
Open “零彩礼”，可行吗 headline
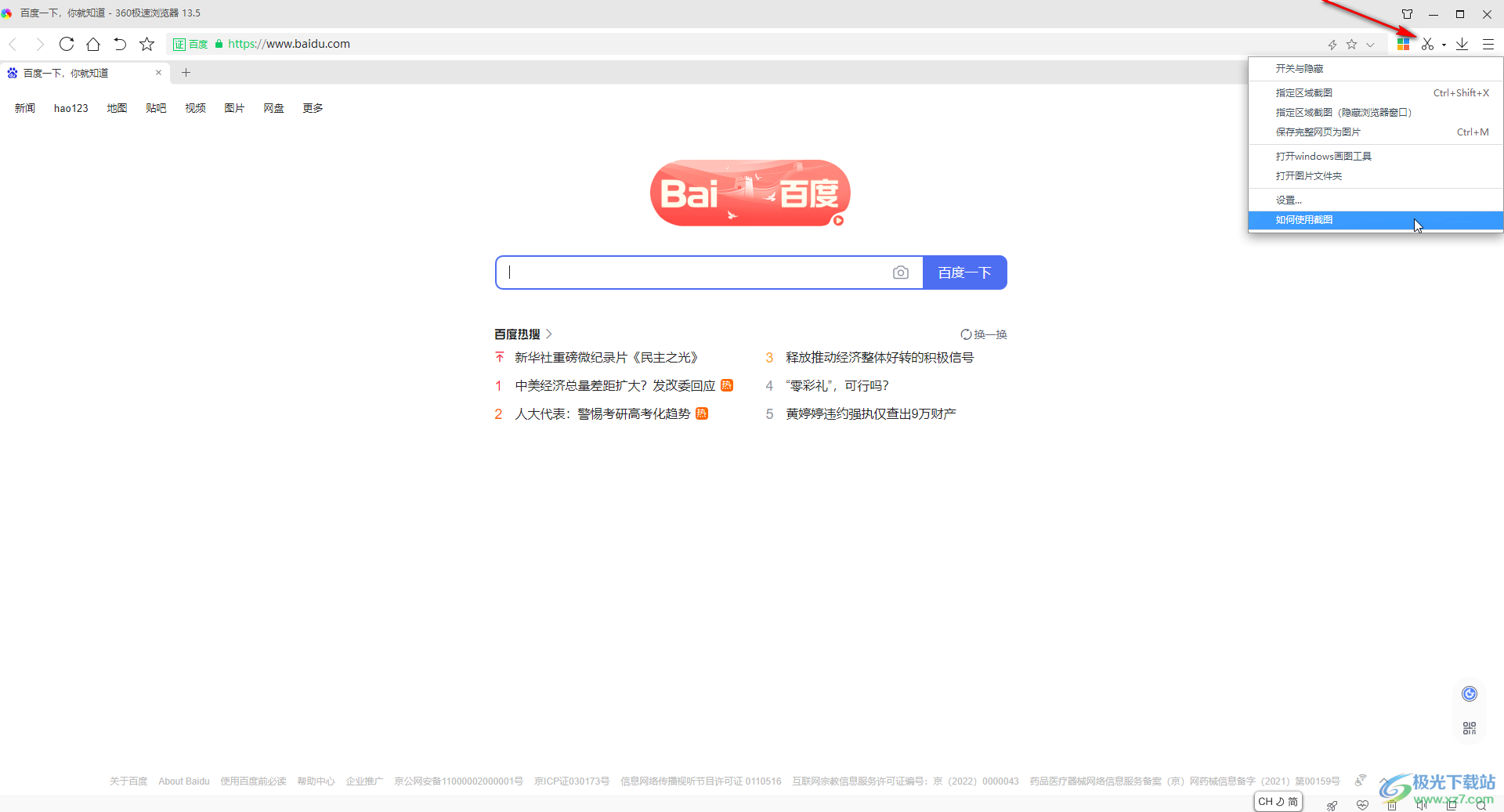pos(837,386)
